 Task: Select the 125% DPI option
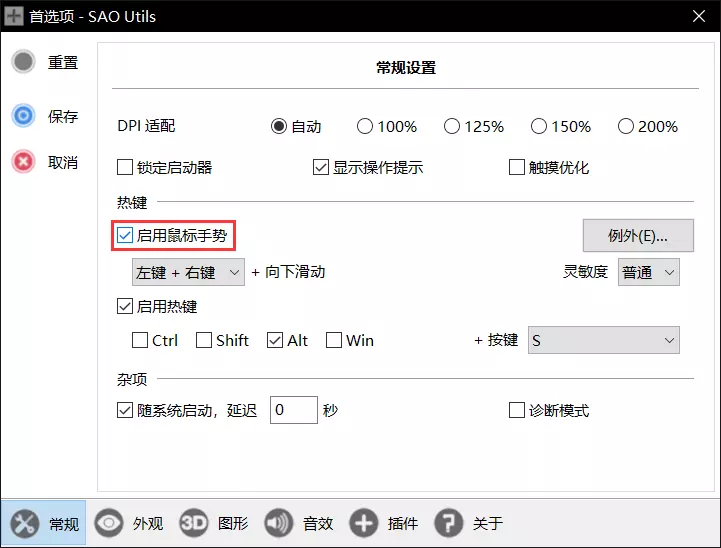(x=452, y=126)
